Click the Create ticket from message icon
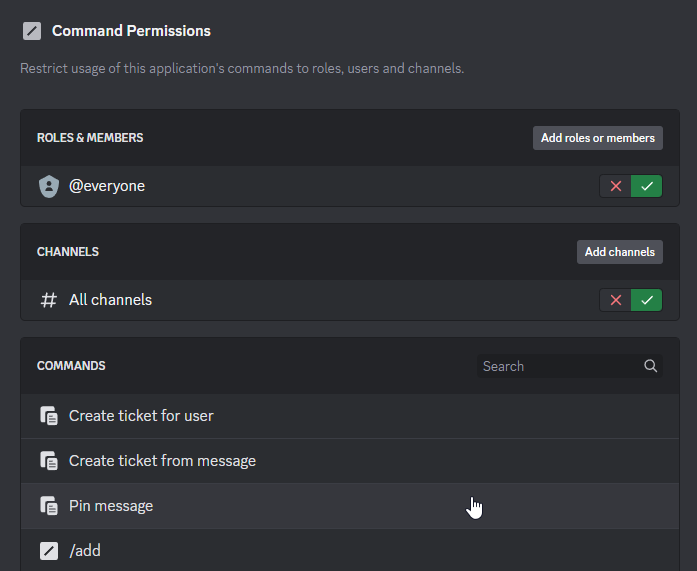This screenshot has width=697, height=571. [48, 461]
